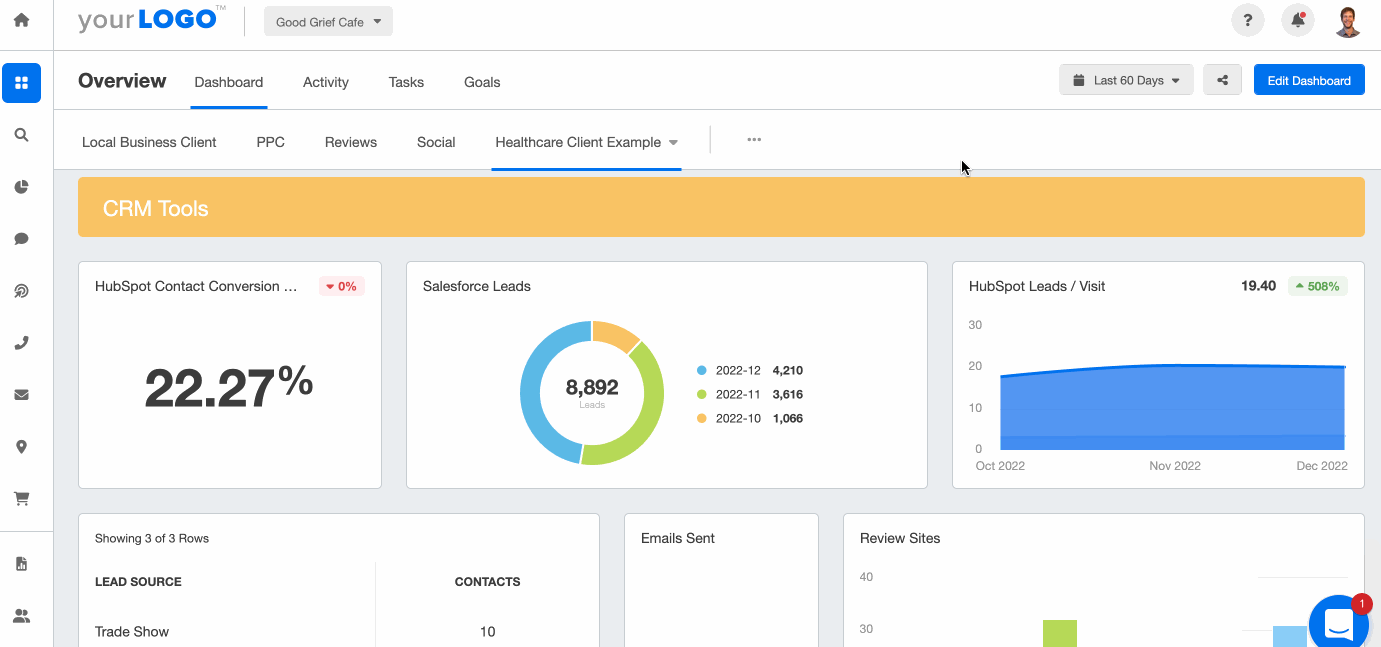1381x647 pixels.
Task: Select the Social section tab
Action: [436, 142]
